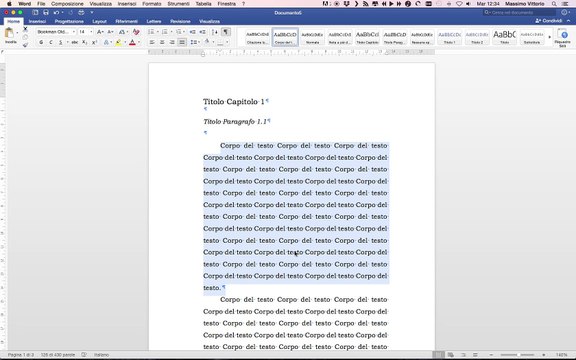The height and width of the screenshot is (360, 576).
Task: Toggle show paragraph marks pilcrow button
Action: [226, 32]
